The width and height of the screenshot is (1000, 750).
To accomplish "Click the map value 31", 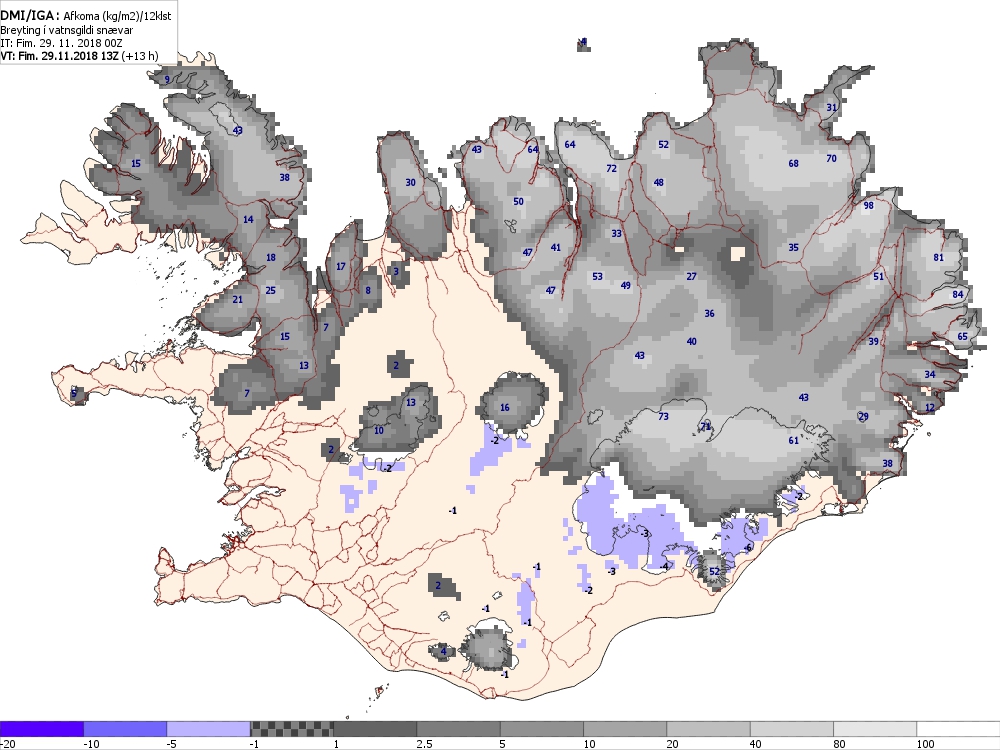I will (x=831, y=107).
